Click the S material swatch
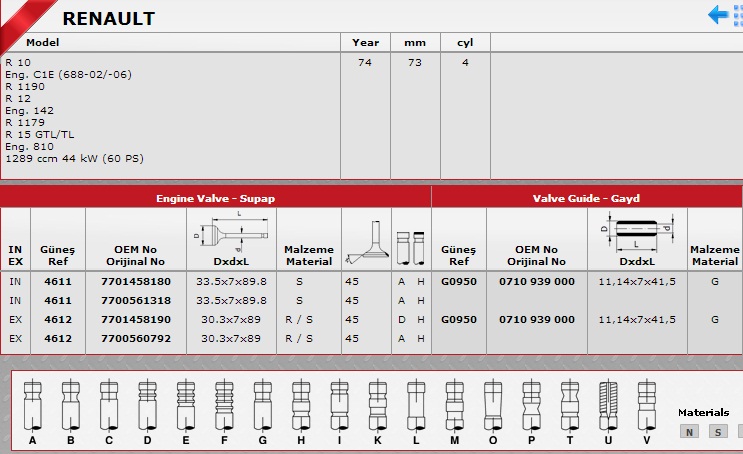This screenshot has width=743, height=454. (717, 432)
